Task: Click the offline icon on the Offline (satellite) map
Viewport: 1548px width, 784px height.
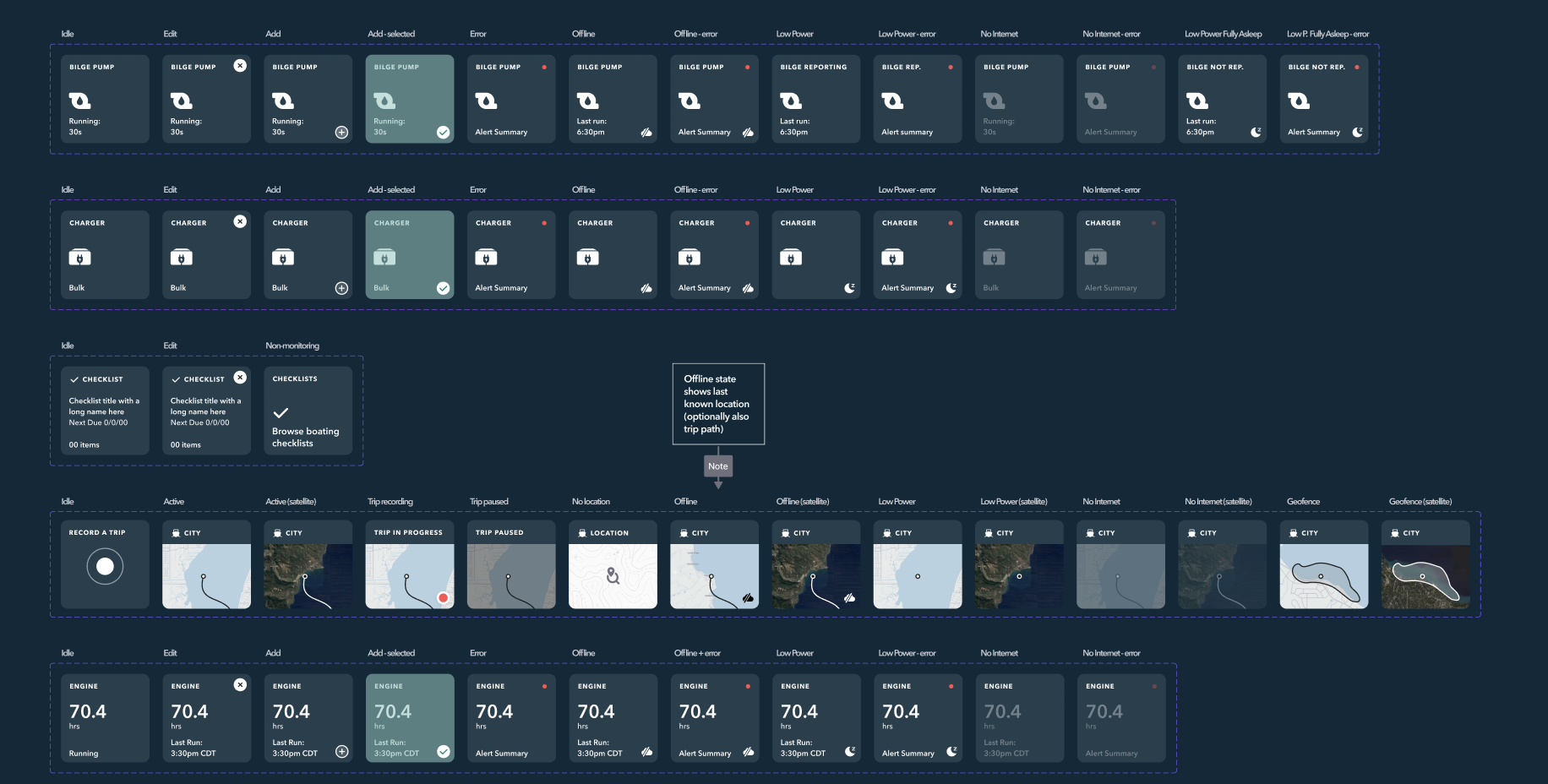Action: (x=849, y=597)
